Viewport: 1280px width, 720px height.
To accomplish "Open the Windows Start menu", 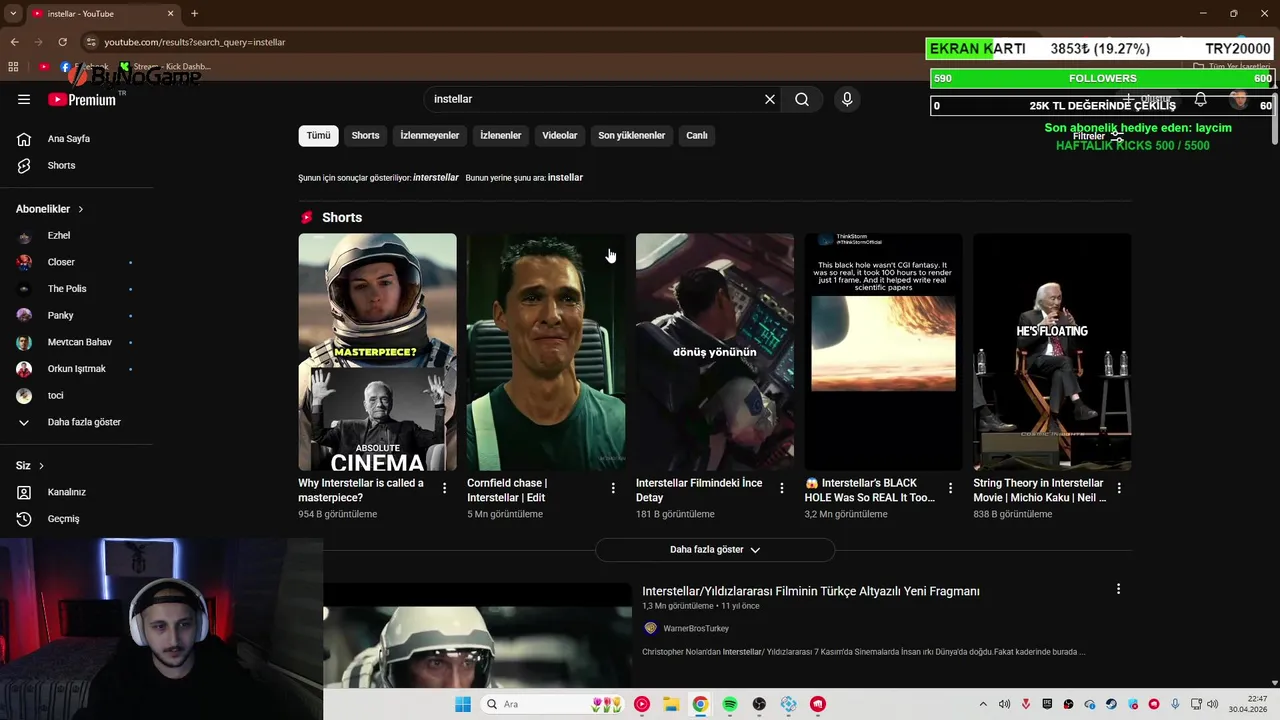I will [463, 704].
